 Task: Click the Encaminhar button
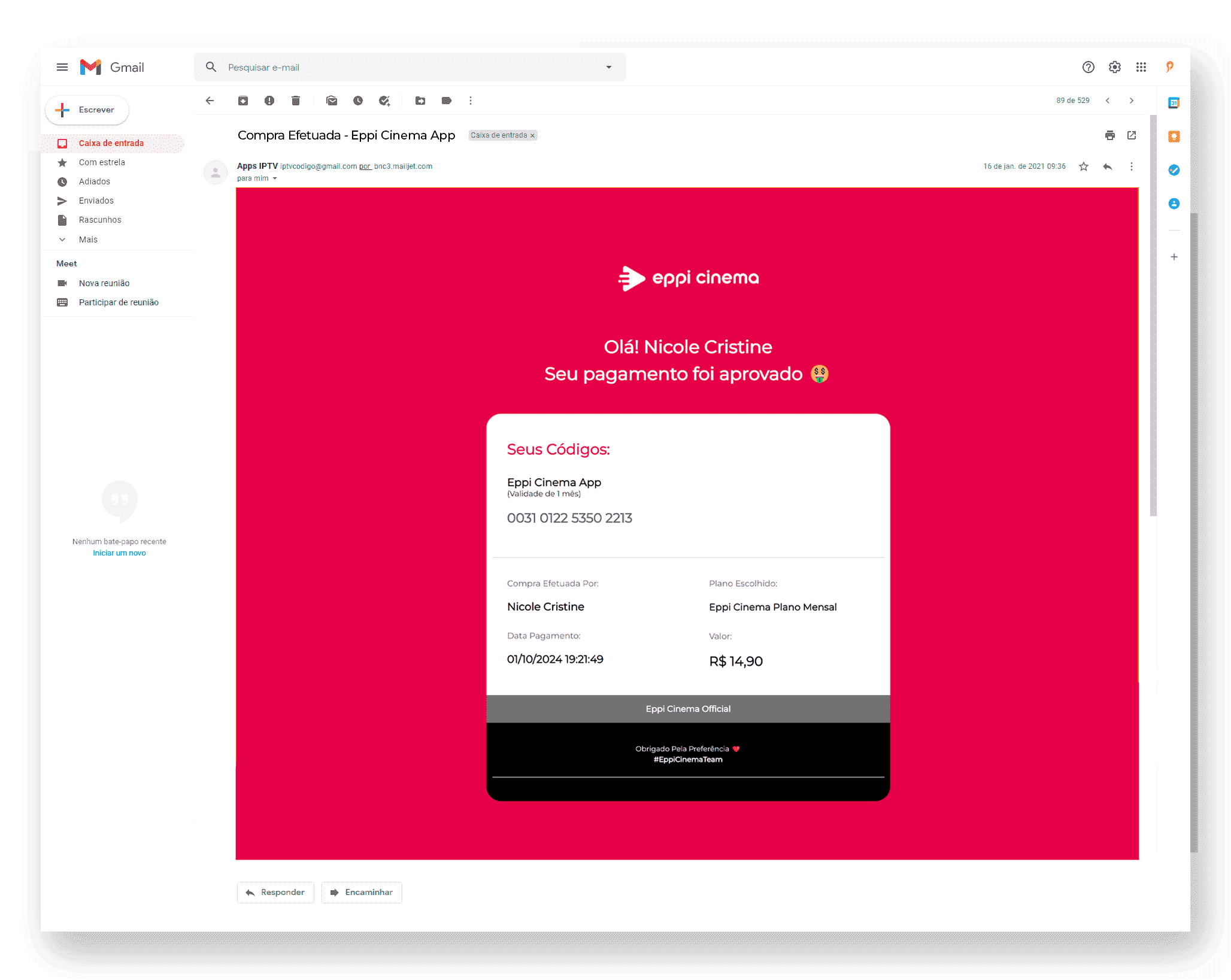tap(362, 893)
